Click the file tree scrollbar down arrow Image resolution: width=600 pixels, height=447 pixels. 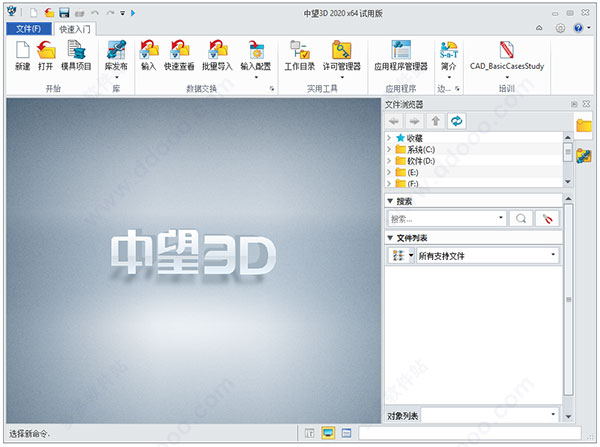568,182
